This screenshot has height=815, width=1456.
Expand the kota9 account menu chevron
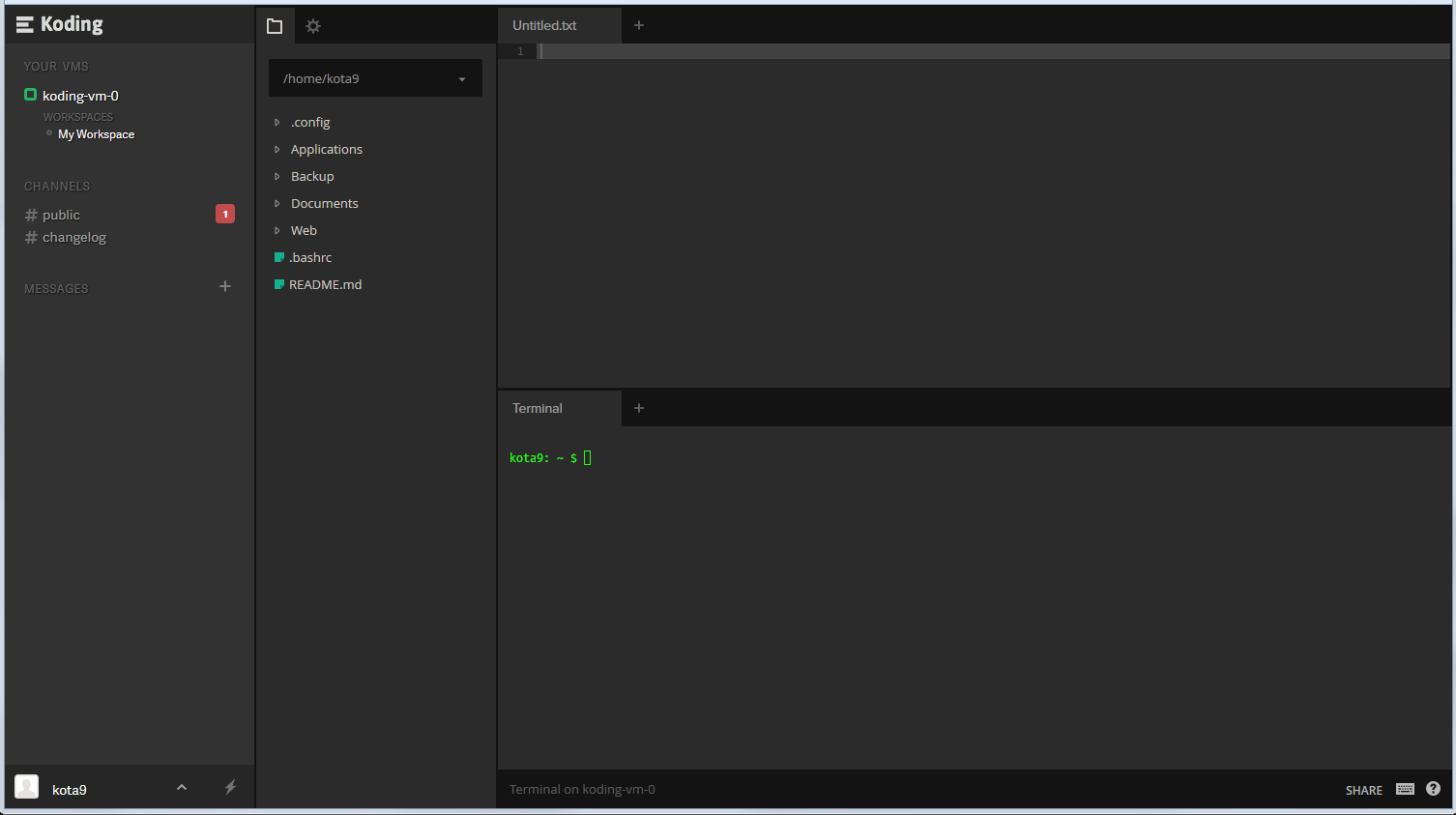pos(182,787)
